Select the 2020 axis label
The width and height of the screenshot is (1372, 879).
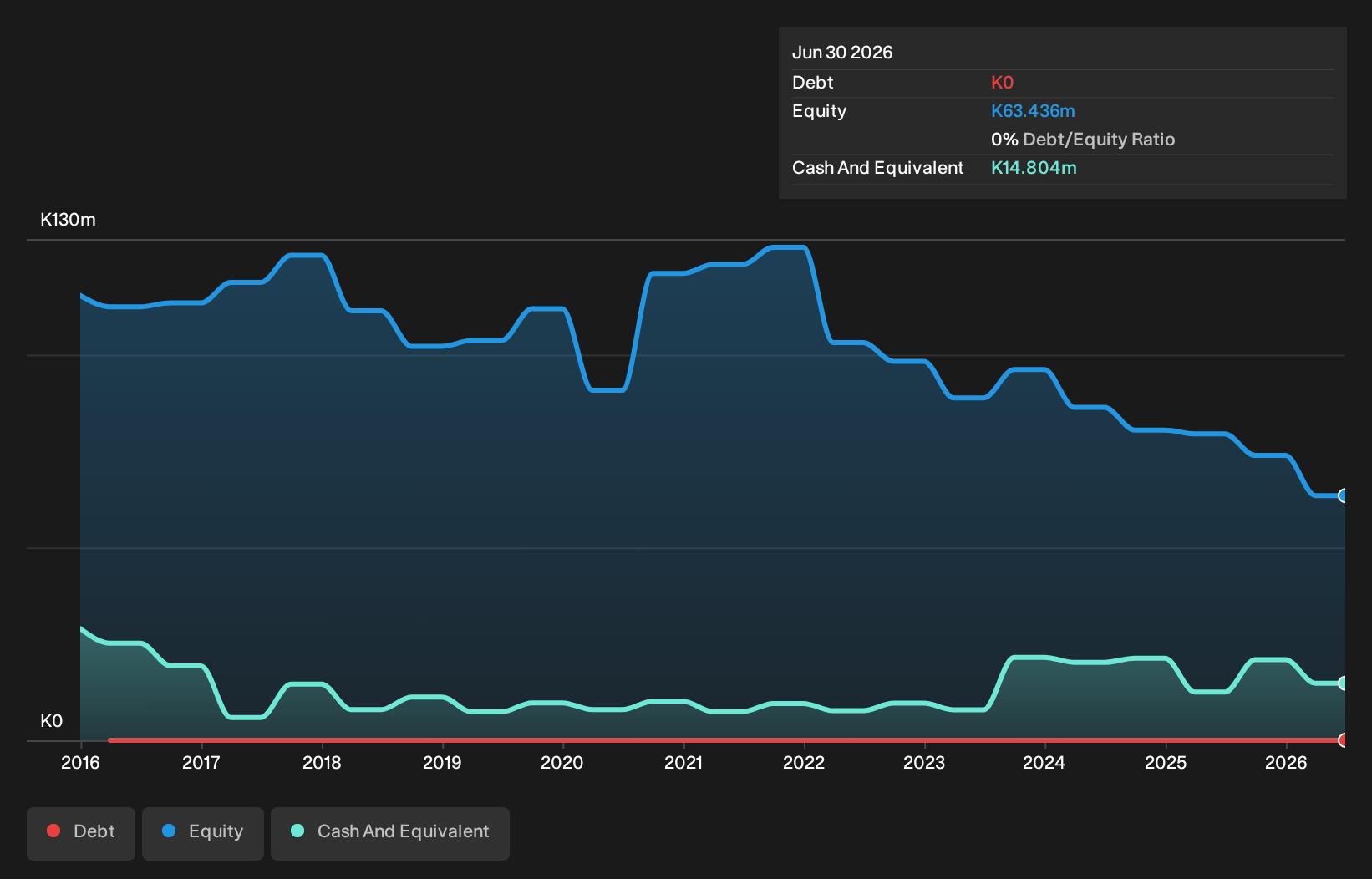tap(562, 762)
